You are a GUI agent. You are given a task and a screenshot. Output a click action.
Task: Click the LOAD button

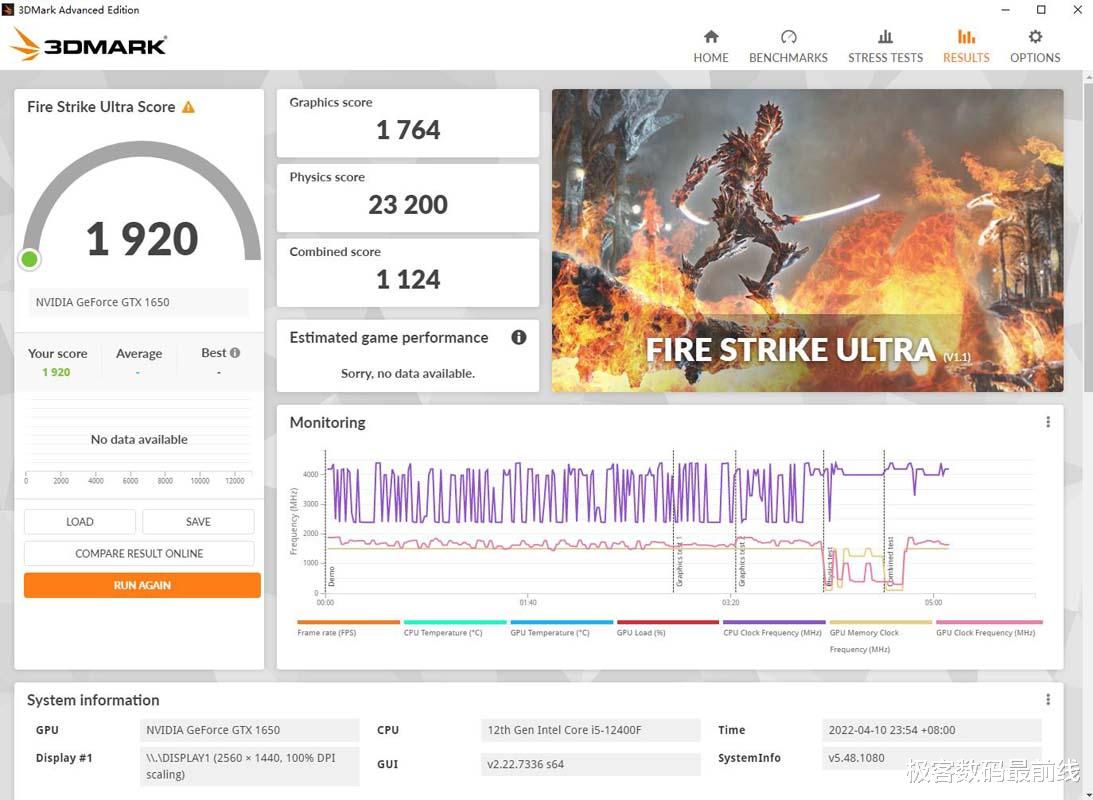click(79, 522)
